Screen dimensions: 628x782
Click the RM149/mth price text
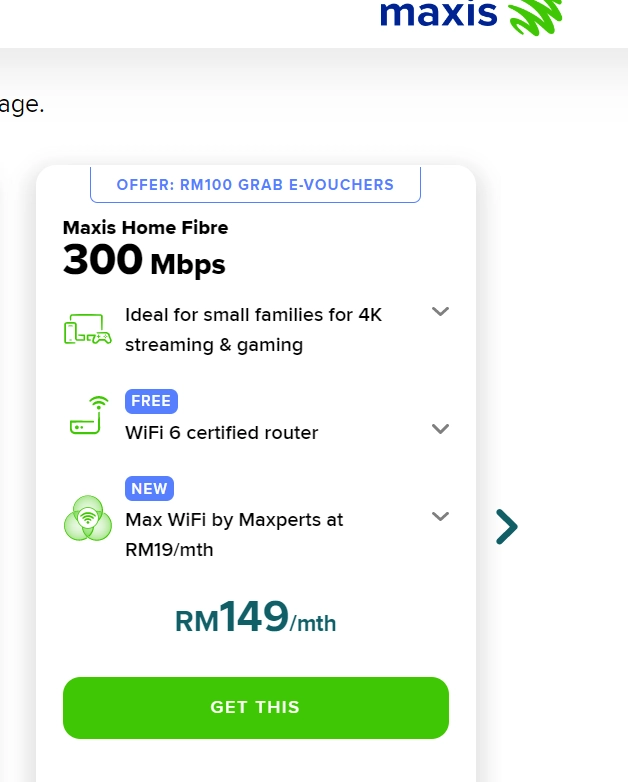click(x=255, y=617)
